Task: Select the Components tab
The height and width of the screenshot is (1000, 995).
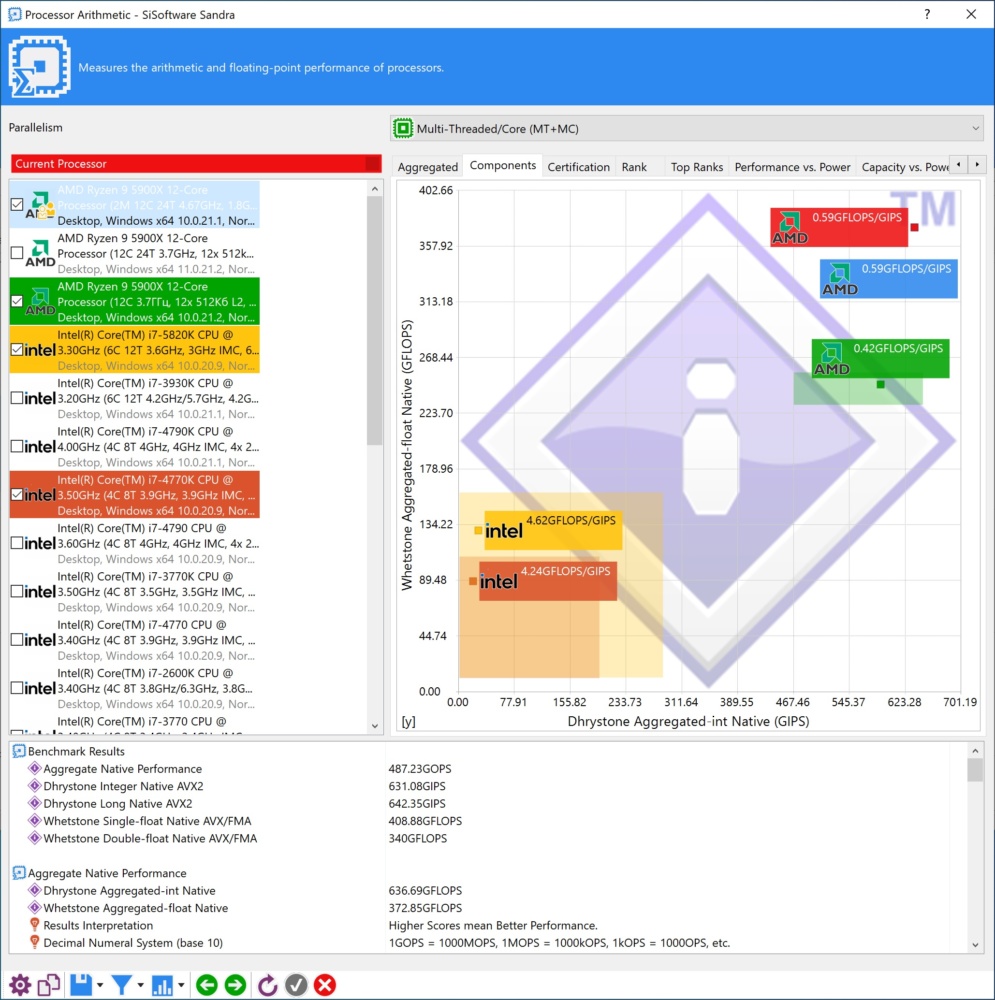Action: 503,165
